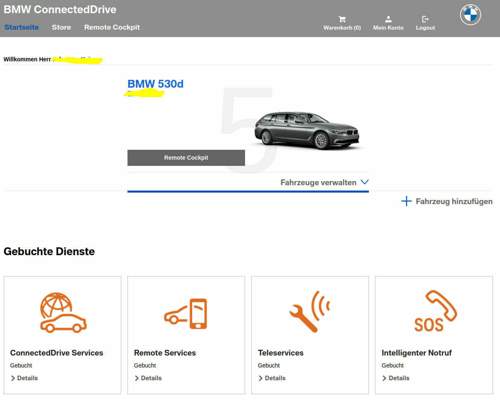Click the Teleservices wrench icon
Screen dimensions: 500x400
tap(310, 312)
